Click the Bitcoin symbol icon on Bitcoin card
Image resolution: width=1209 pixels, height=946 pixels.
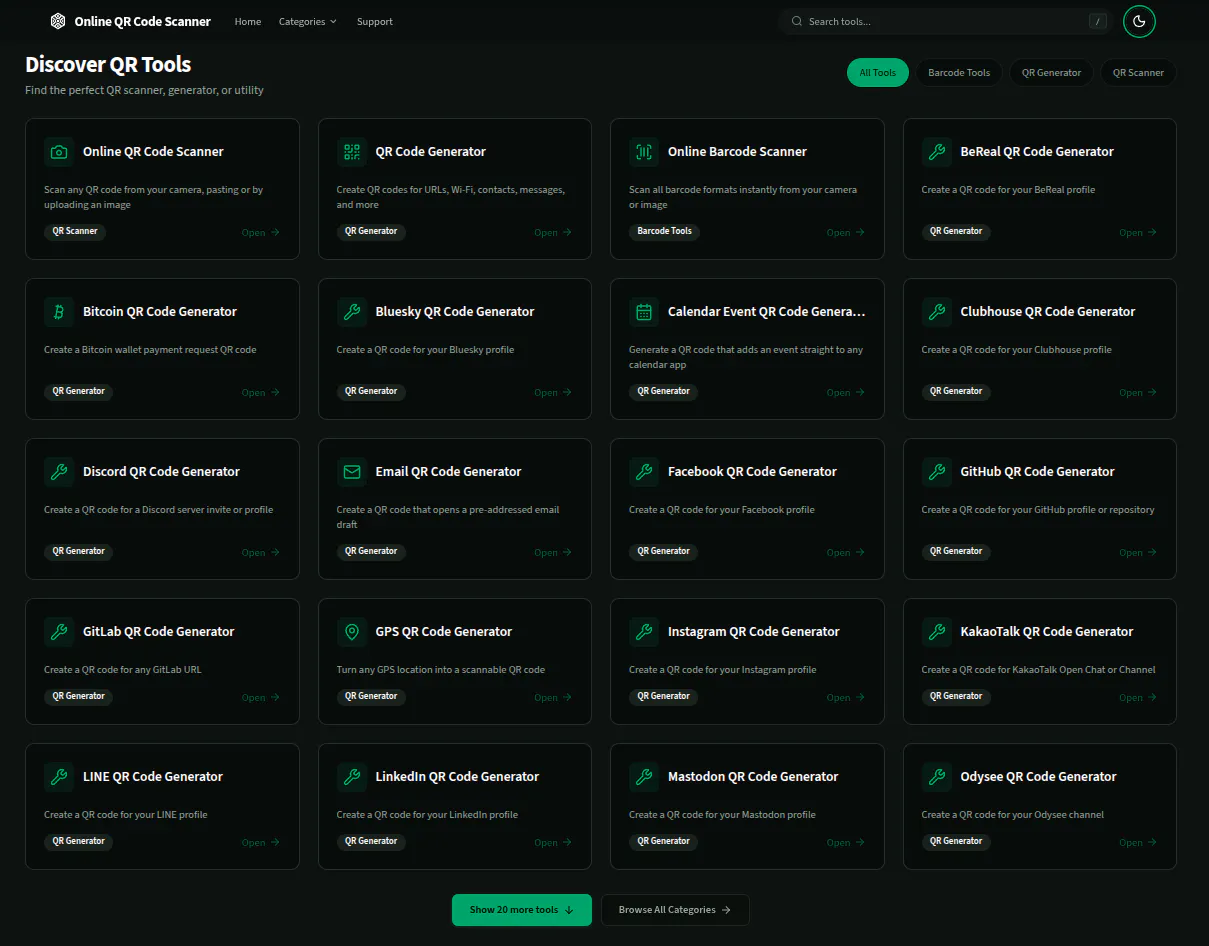point(59,312)
